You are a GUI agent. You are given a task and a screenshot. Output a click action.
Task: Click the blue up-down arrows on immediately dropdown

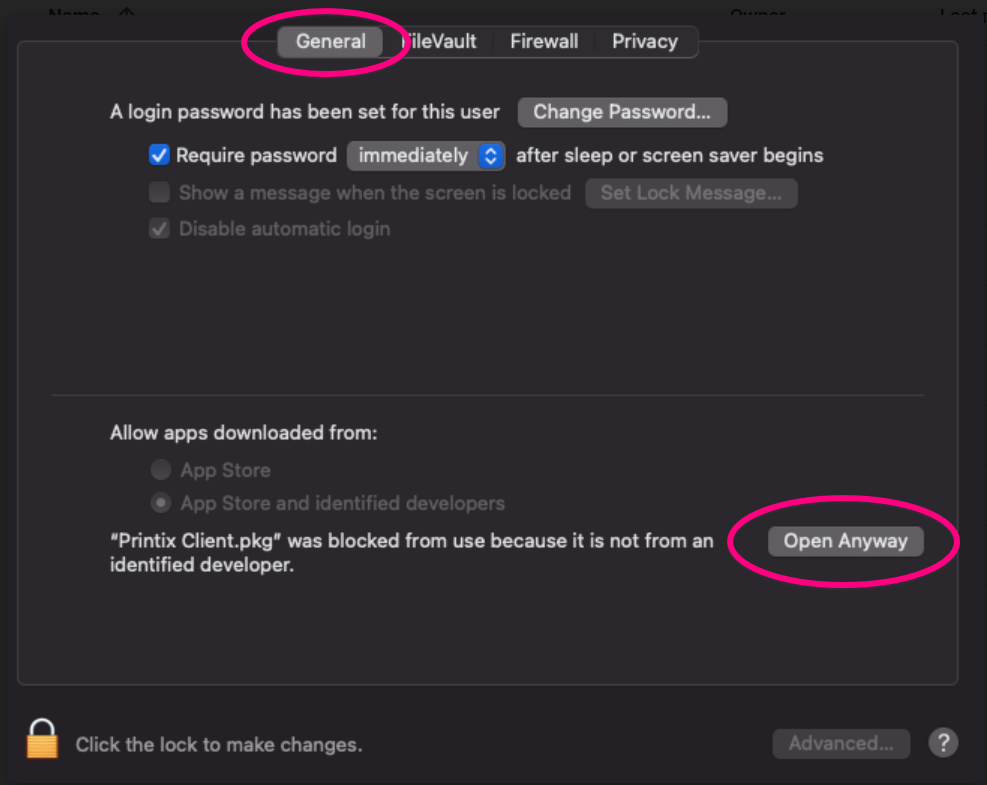tap(489, 155)
